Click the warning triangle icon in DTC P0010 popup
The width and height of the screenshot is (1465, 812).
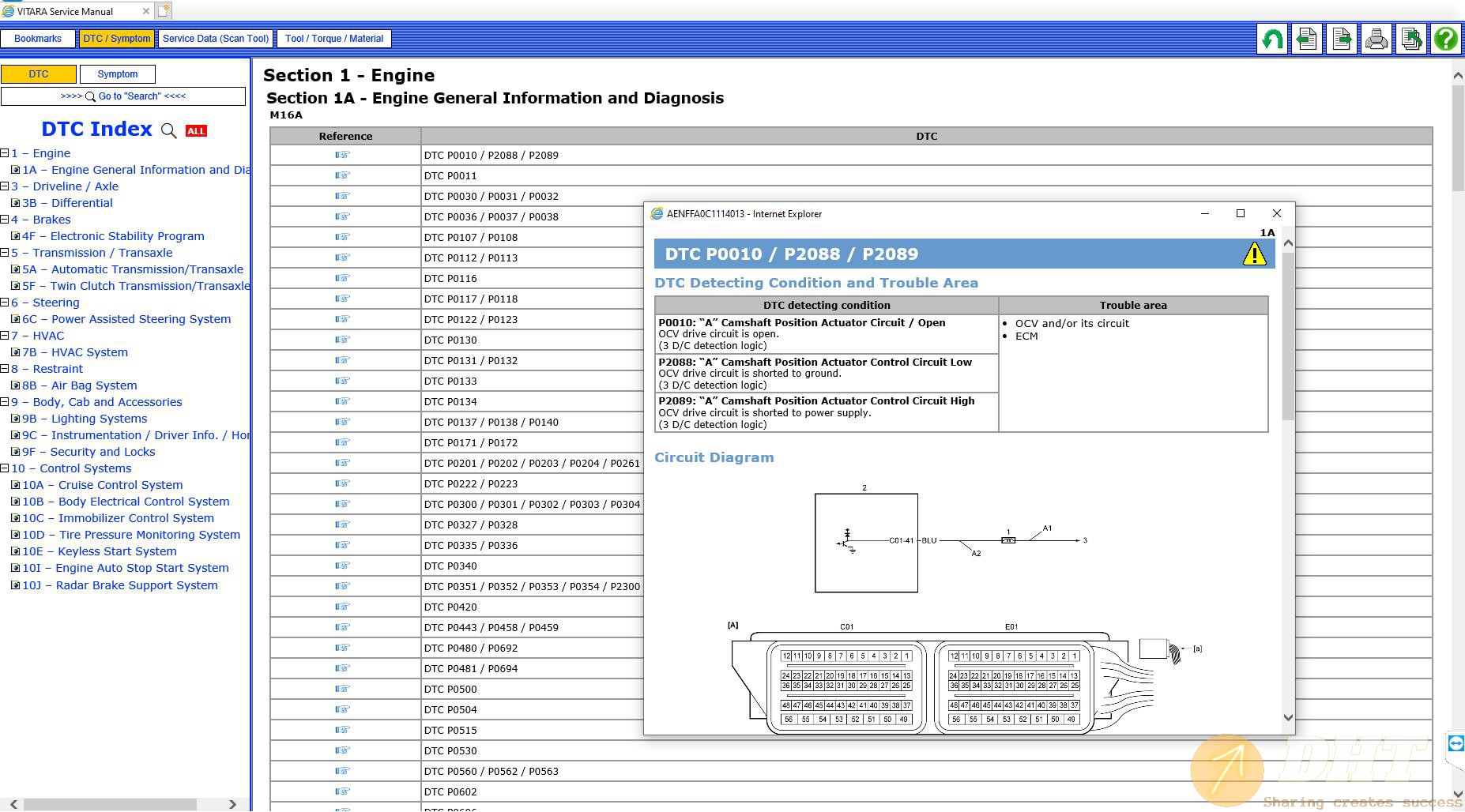[x=1254, y=254]
